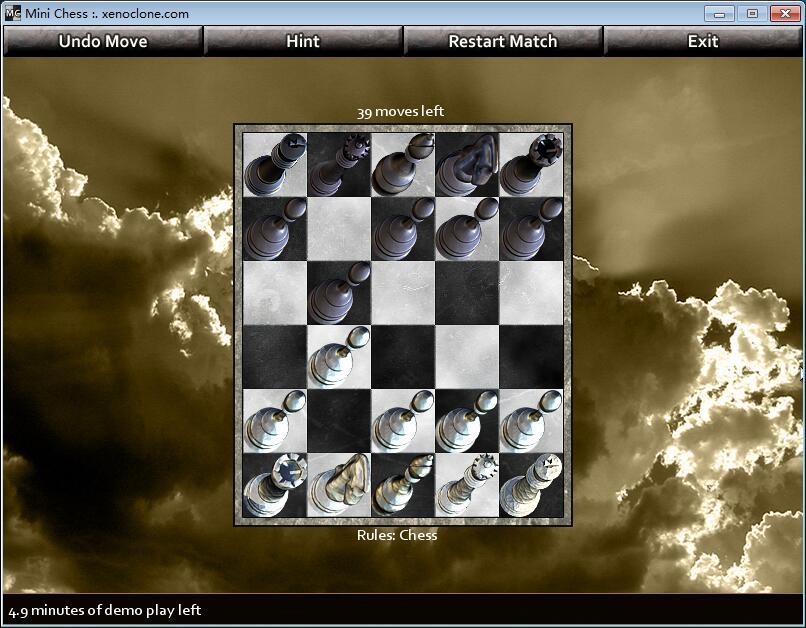
Task: Click empty dark square right of advanced white pawn
Action: pos(403,357)
